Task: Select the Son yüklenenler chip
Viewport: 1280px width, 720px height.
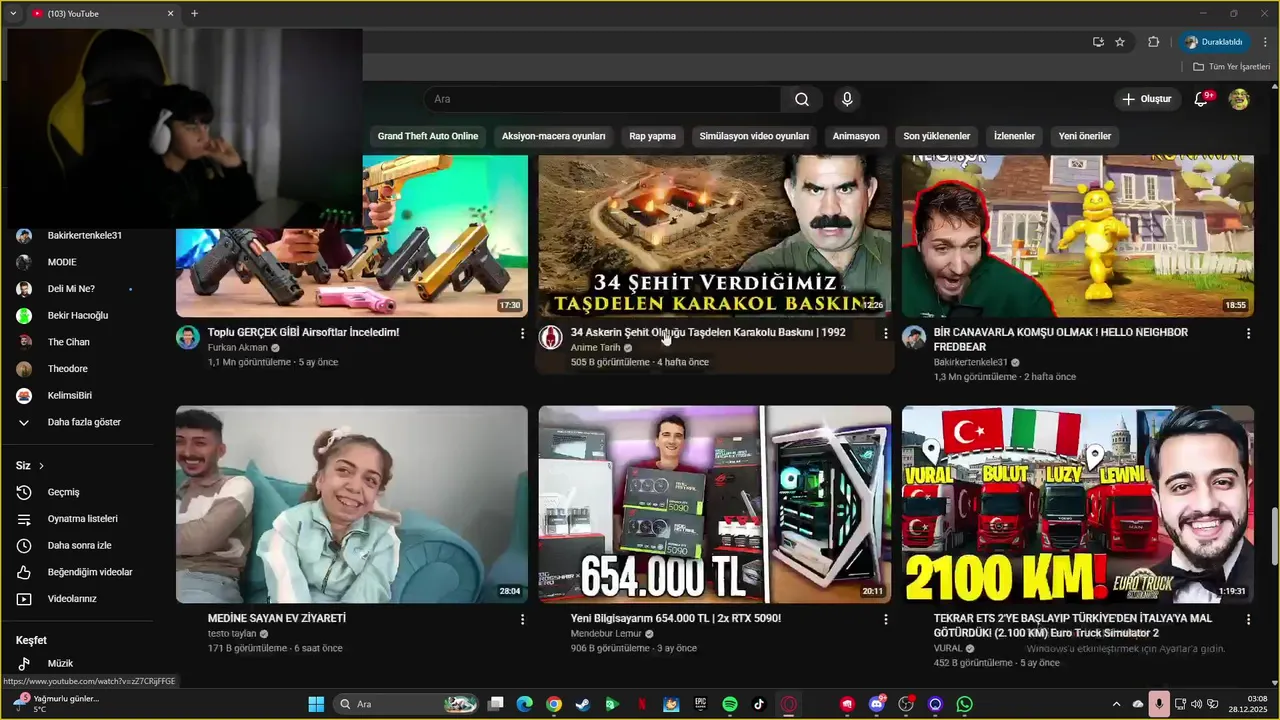Action: click(x=937, y=136)
